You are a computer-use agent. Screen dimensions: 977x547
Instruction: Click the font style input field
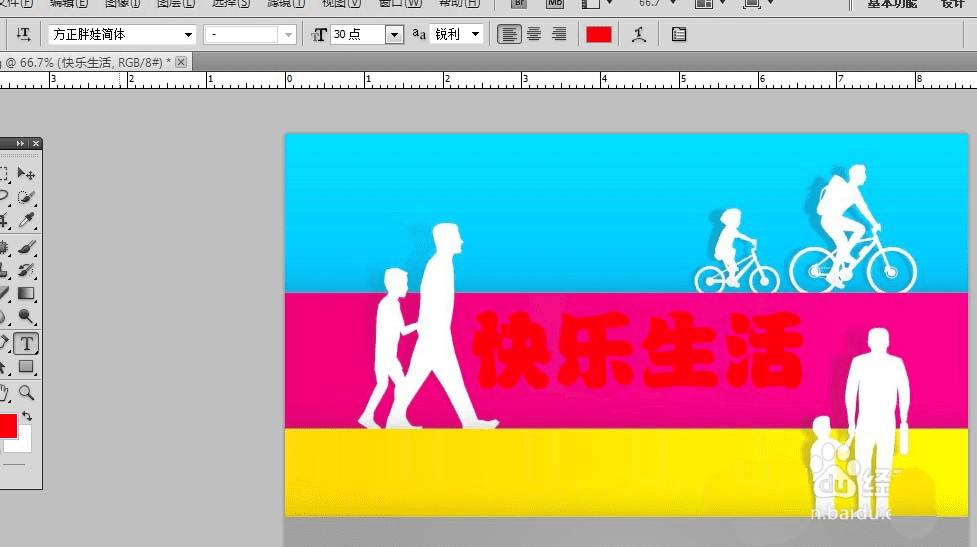[241, 34]
